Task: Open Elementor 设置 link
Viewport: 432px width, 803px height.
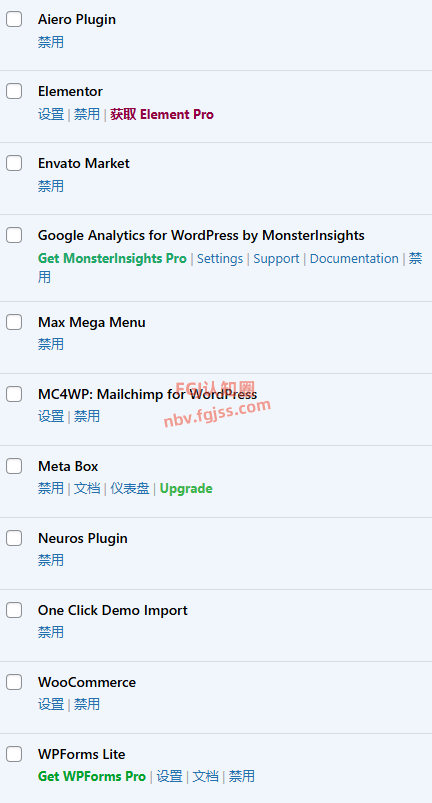Action: [x=51, y=114]
